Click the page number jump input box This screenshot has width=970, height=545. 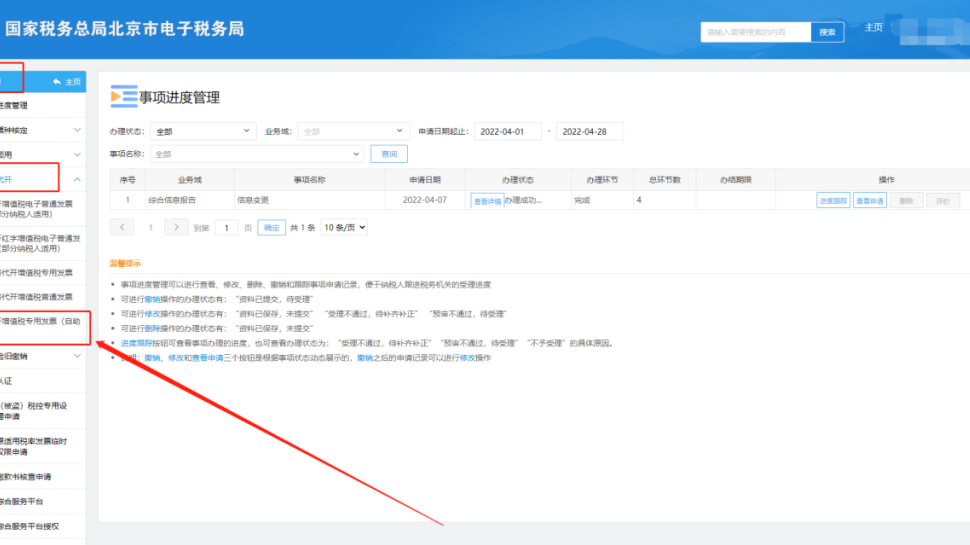click(x=226, y=228)
